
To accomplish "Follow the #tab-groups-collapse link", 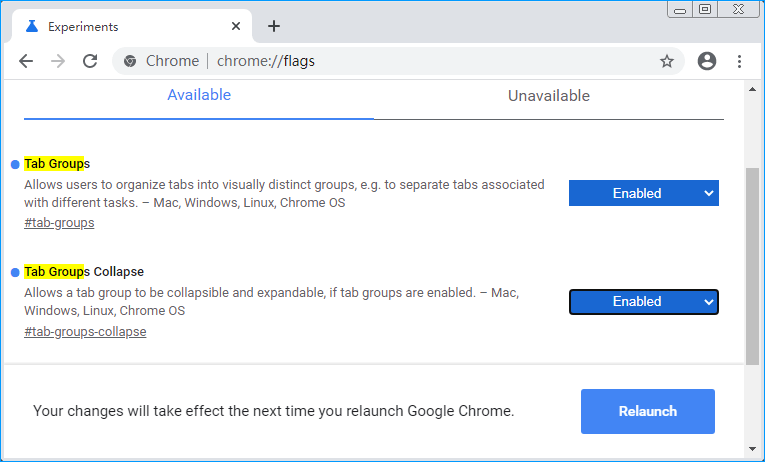I will [x=85, y=332].
